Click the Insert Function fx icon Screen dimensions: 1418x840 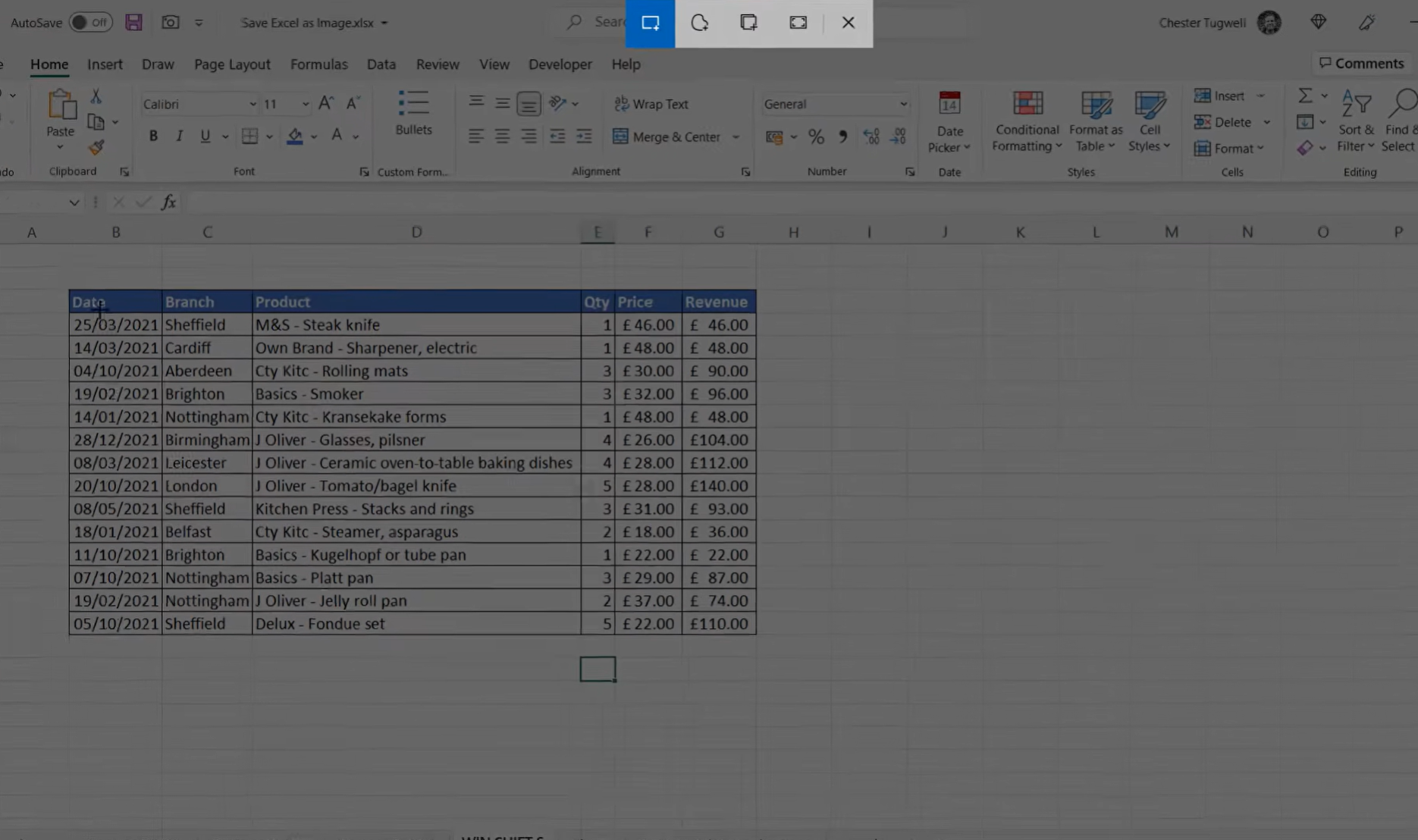168,202
